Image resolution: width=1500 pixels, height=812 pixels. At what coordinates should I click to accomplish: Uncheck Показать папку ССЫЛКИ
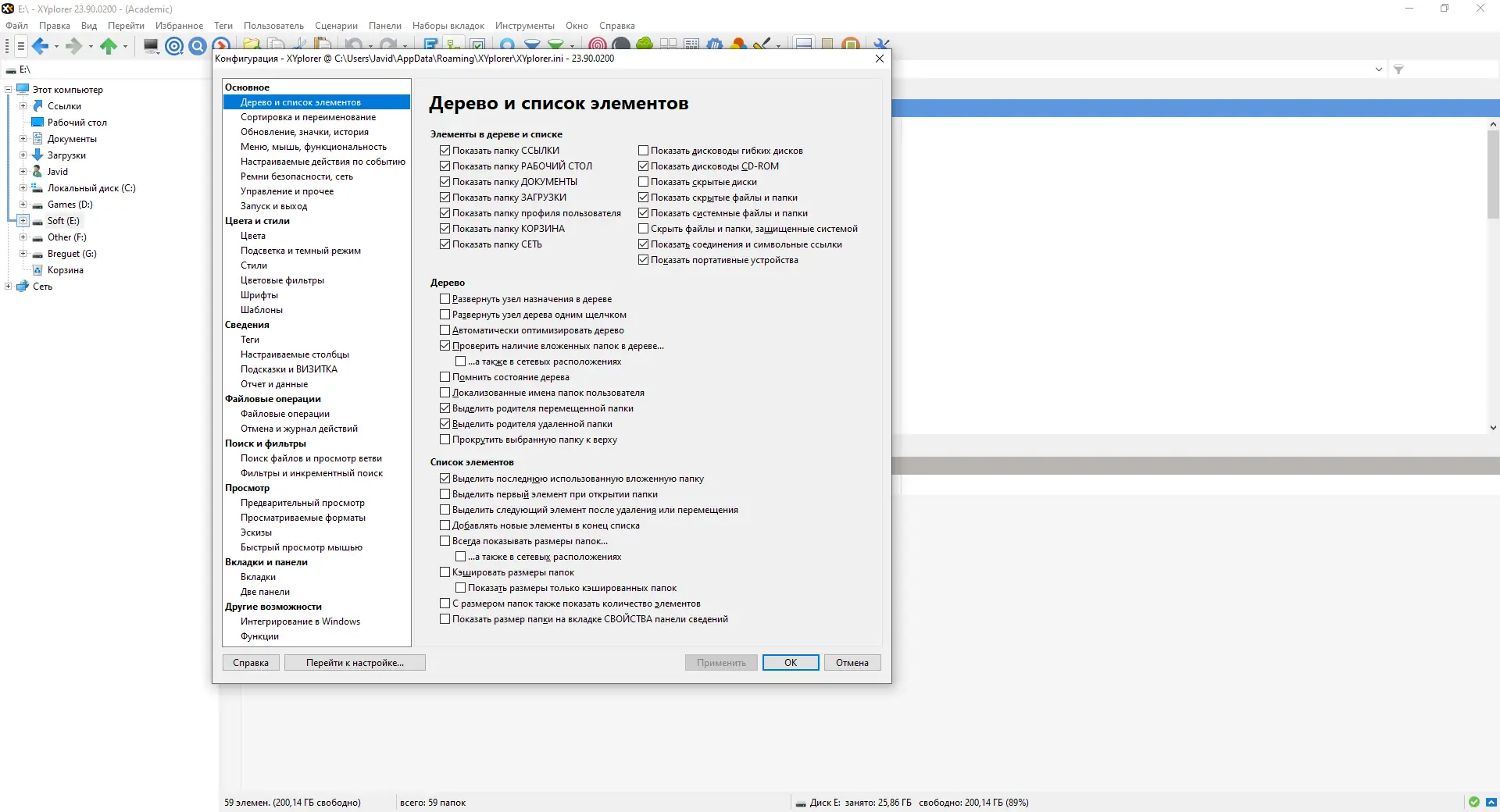[x=445, y=150]
